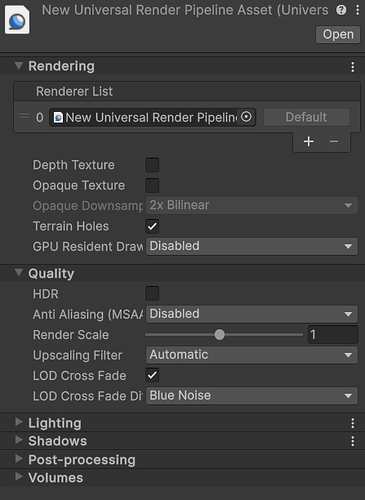
Task: Click the Render Scale value field
Action: 333,334
